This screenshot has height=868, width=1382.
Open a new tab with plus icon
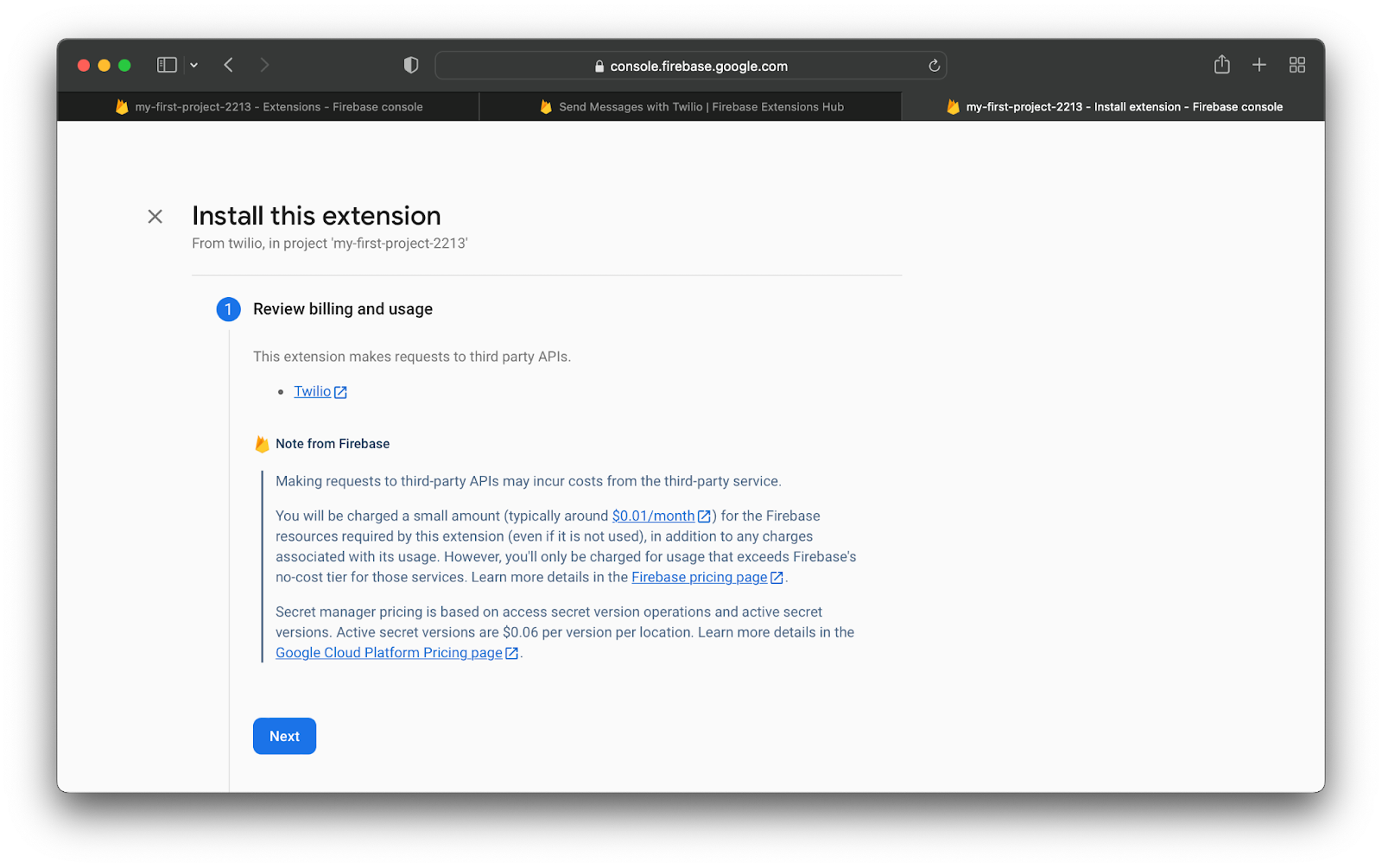tap(1259, 65)
